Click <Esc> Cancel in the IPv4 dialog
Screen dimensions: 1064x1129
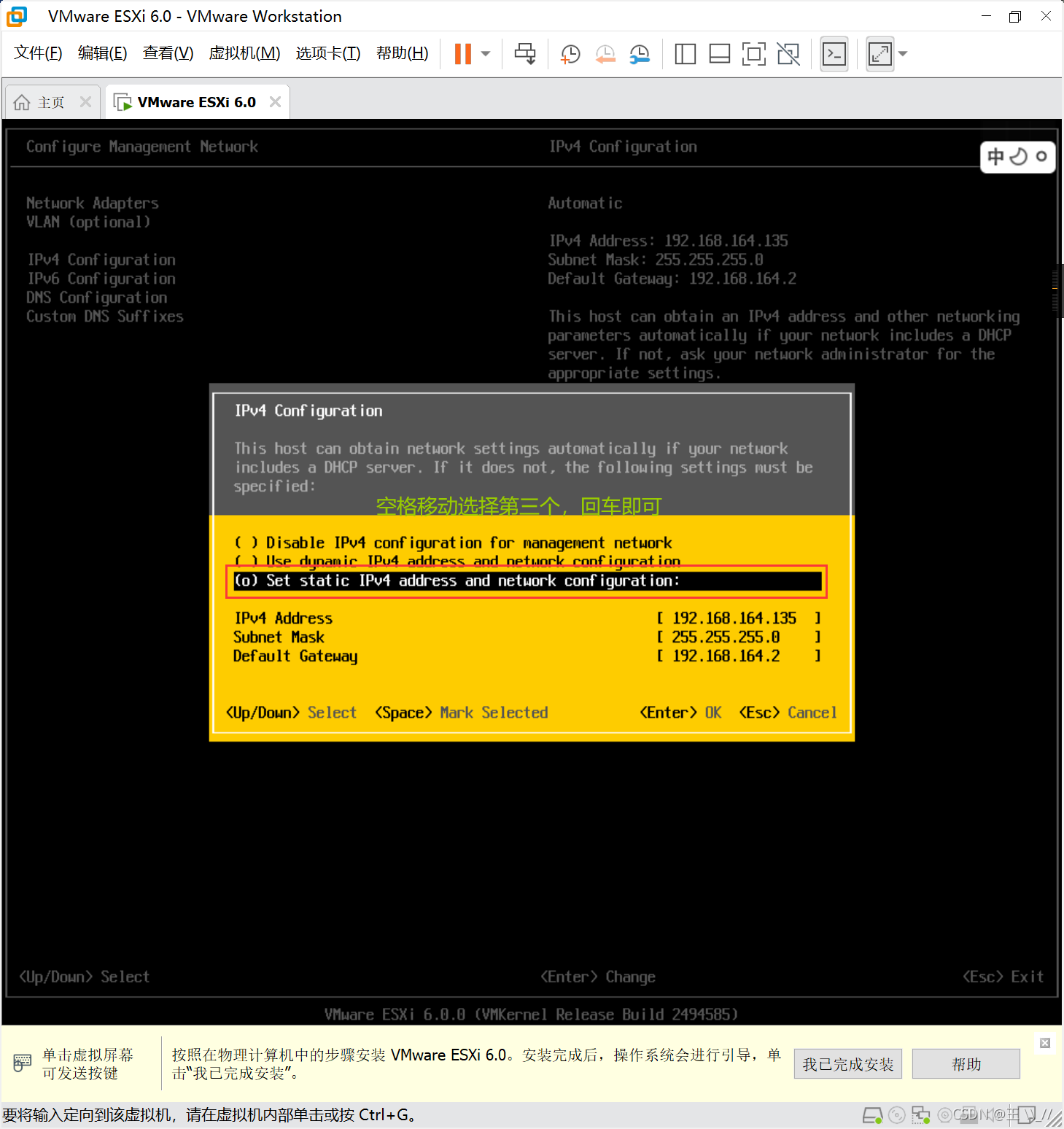pos(788,713)
